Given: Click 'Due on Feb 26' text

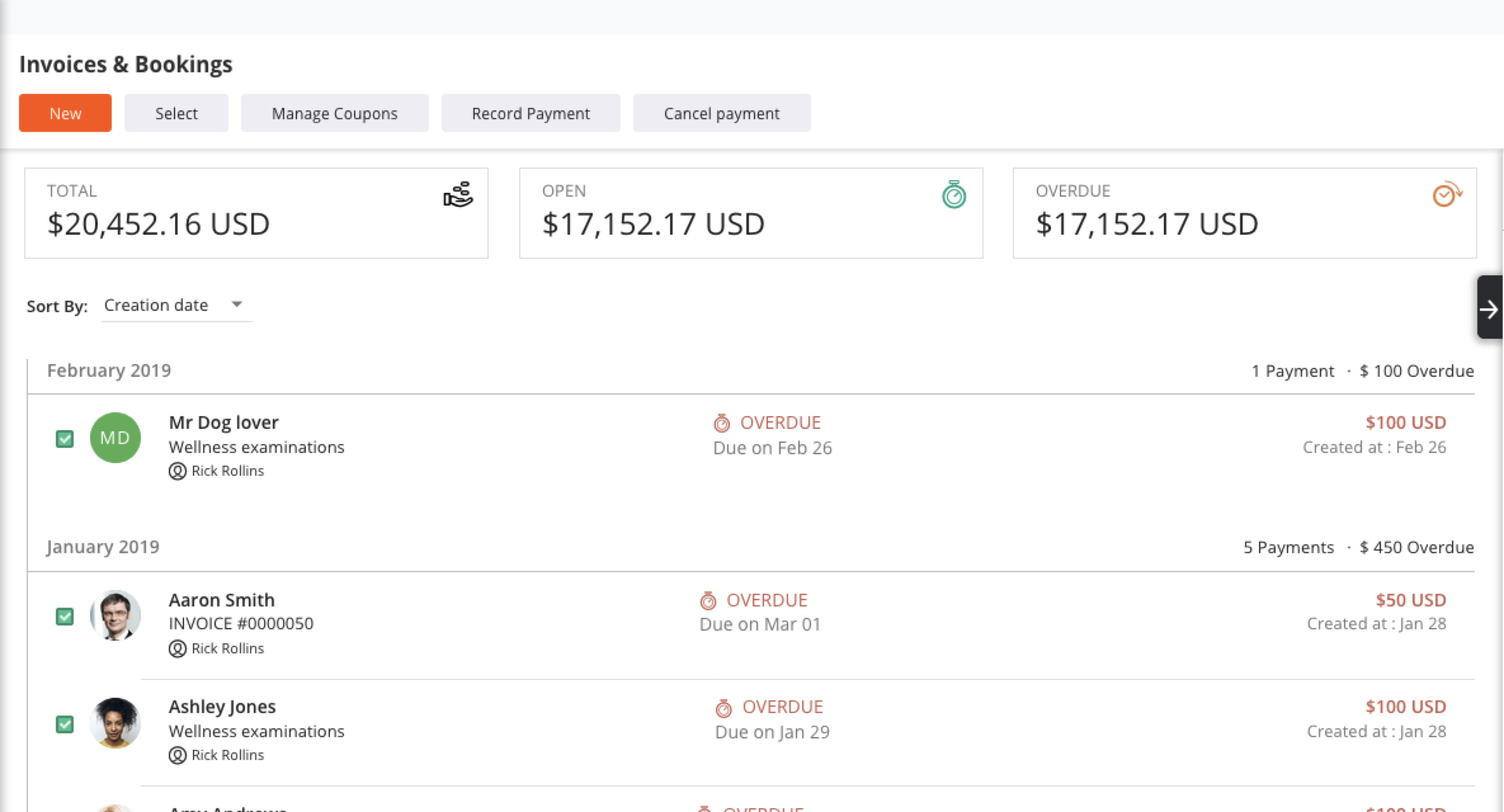Looking at the screenshot, I should tap(772, 448).
